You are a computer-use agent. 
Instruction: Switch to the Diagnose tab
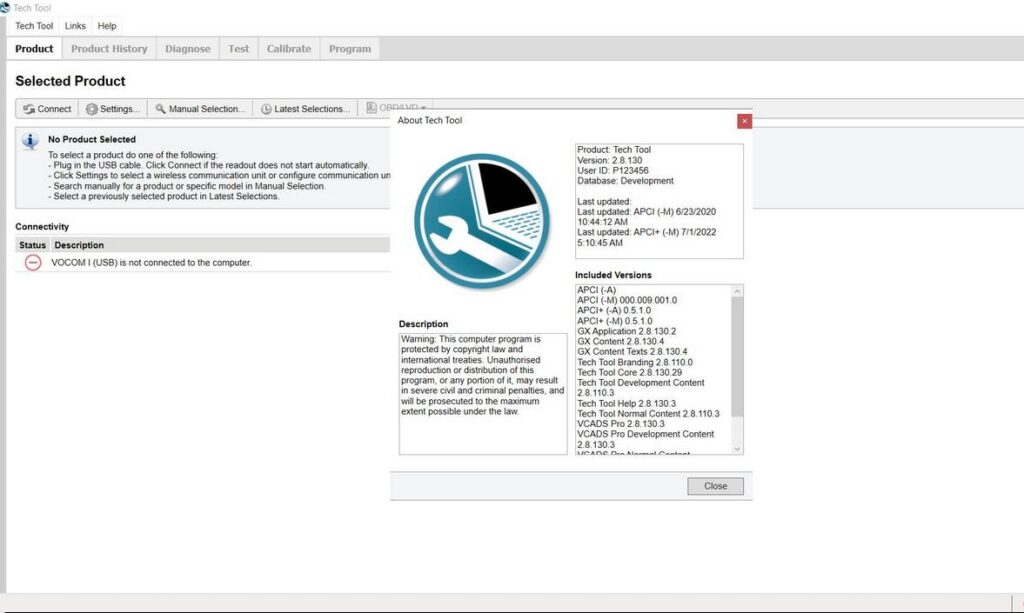pos(188,47)
